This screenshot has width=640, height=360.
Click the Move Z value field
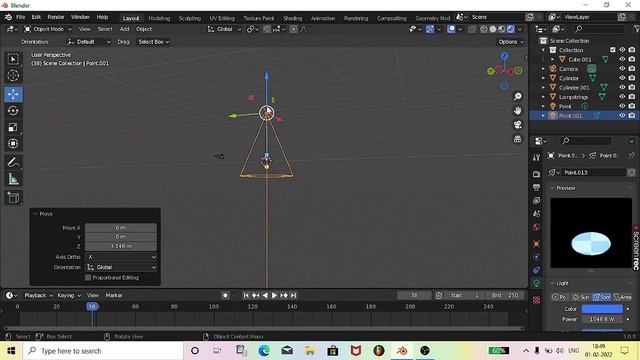click(121, 246)
